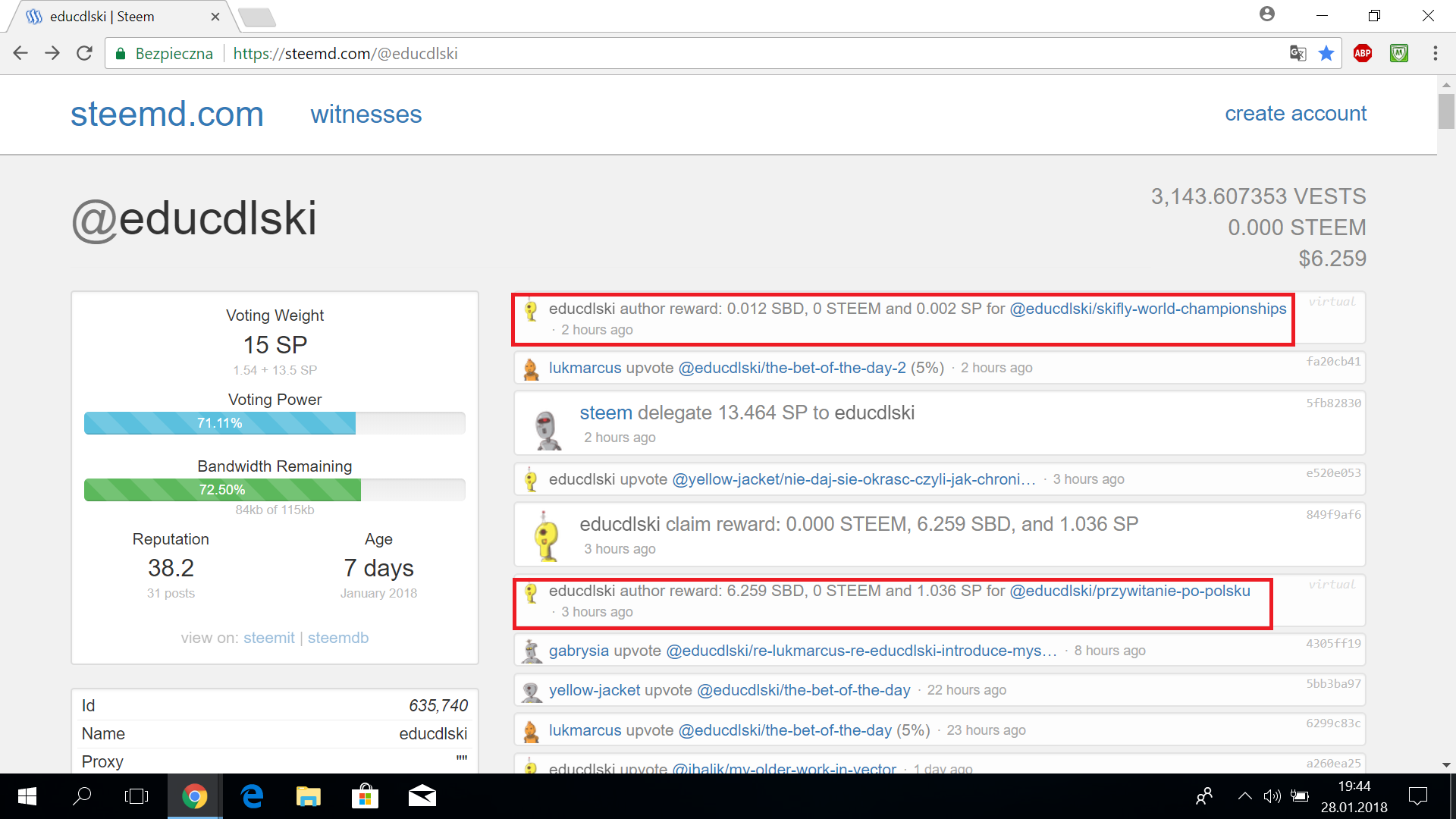
Task: Open the steemd.com home link
Action: click(x=167, y=114)
